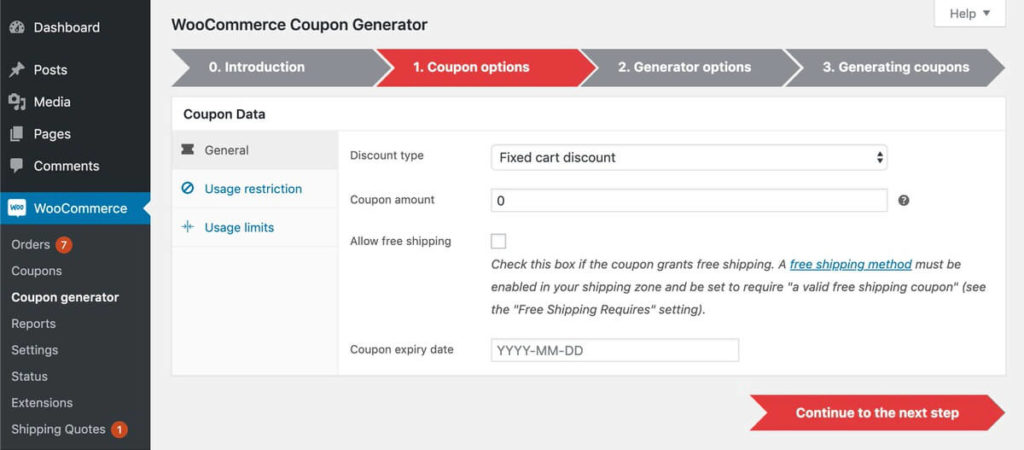Click the Coupon expiry date field

(x=615, y=350)
